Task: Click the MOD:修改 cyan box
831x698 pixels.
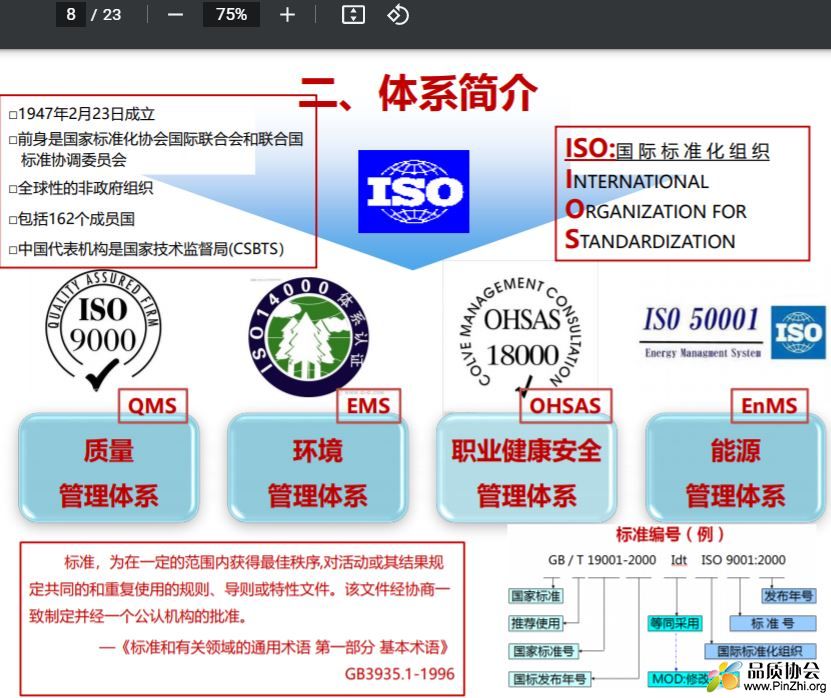Action: [x=679, y=679]
